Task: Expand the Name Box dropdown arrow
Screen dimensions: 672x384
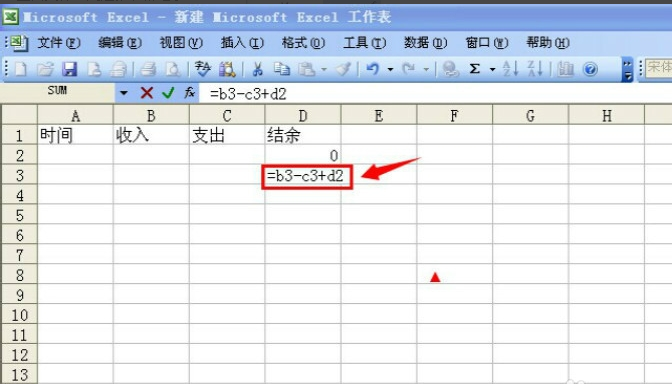Action: click(124, 93)
